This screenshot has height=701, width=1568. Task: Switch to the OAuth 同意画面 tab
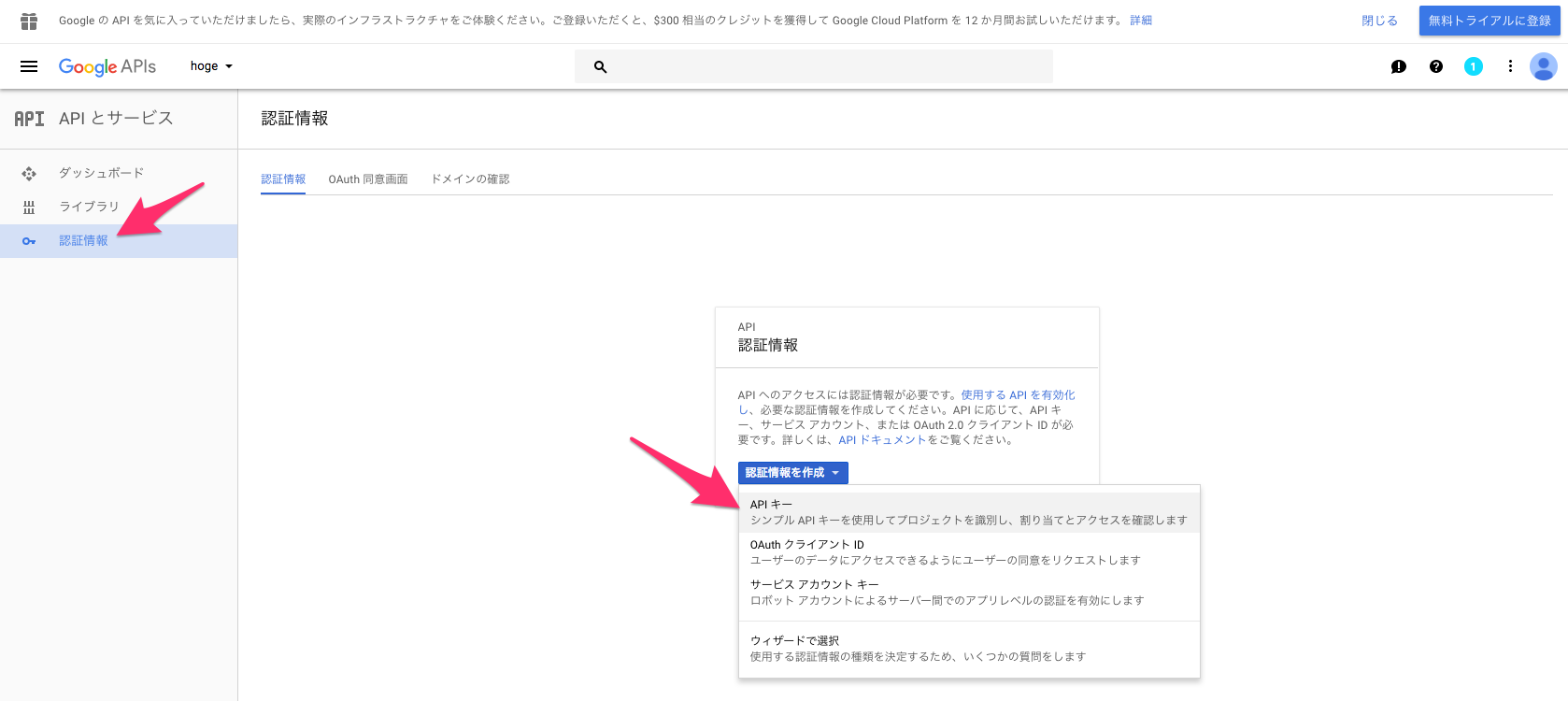(368, 179)
